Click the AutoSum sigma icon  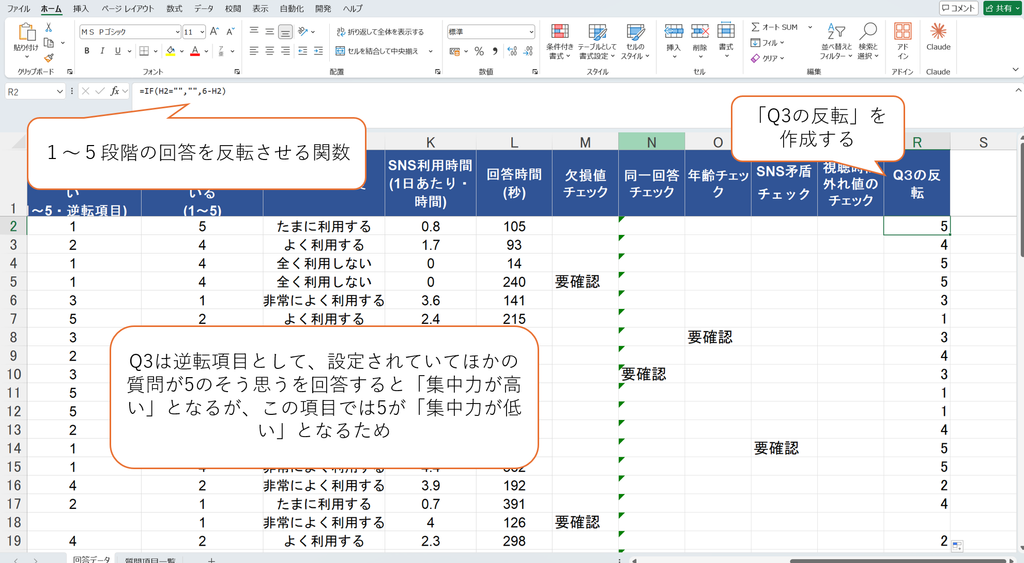coord(755,27)
